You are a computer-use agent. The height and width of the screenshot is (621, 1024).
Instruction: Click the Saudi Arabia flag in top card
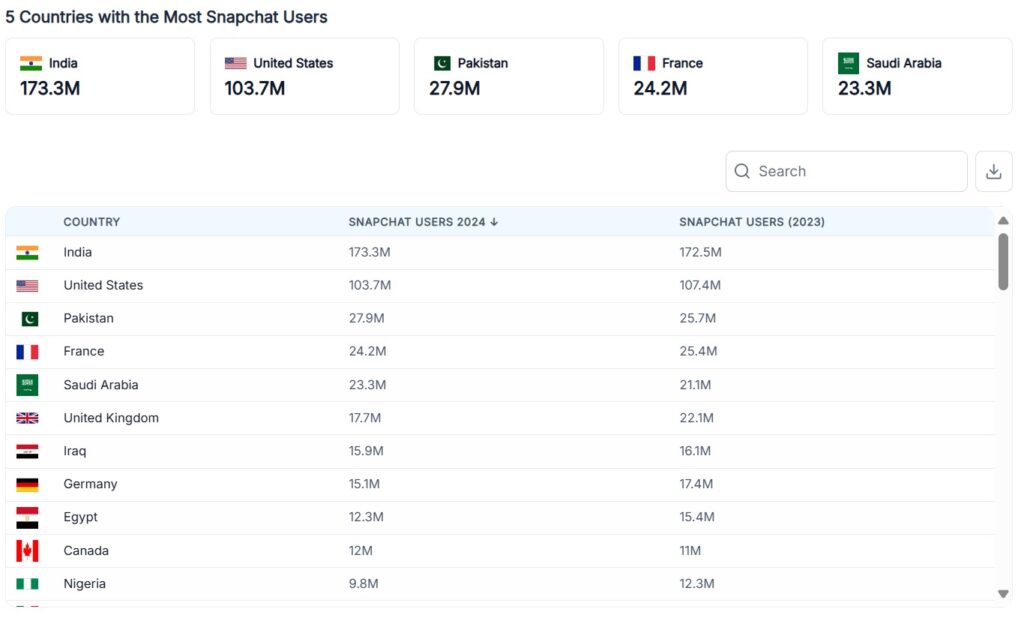coord(848,63)
